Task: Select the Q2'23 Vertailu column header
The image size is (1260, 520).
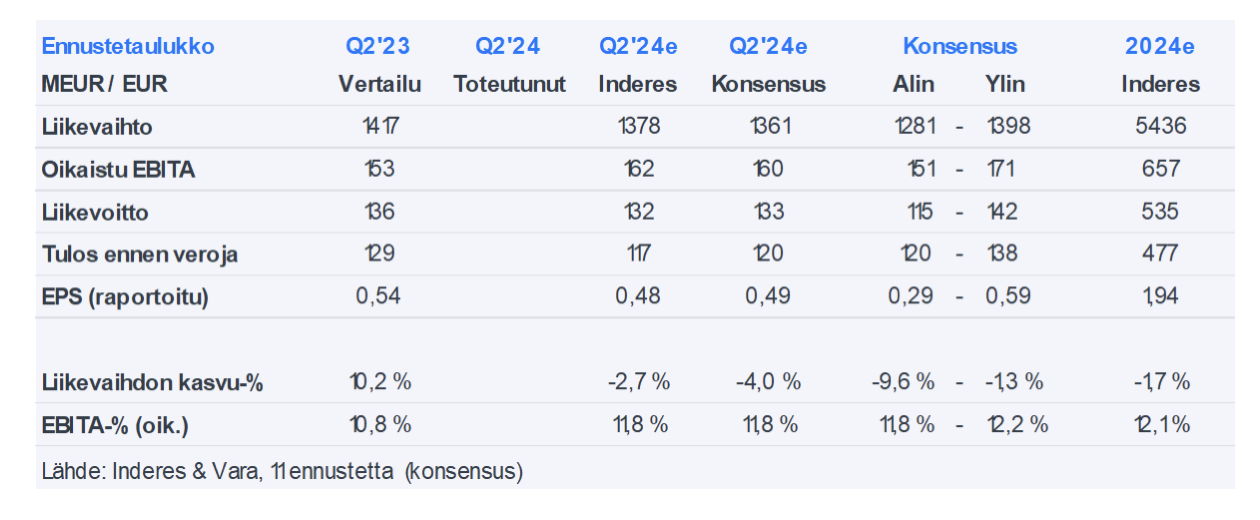Action: click(x=379, y=65)
